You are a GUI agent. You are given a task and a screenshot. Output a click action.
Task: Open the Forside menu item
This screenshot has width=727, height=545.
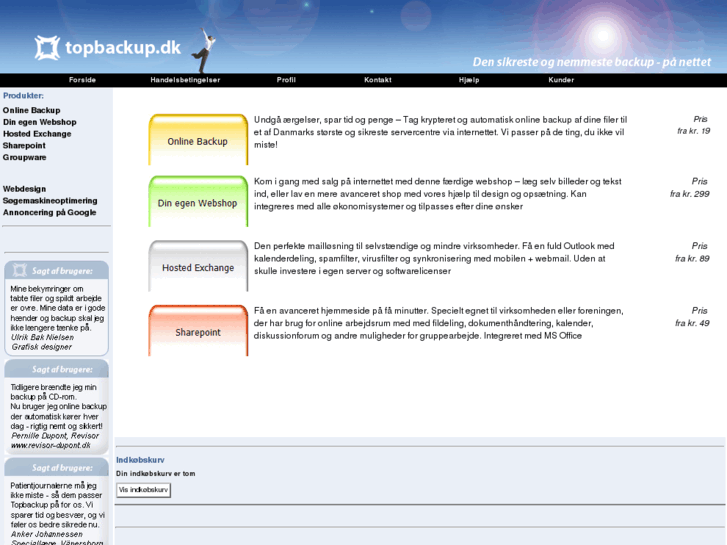(83, 80)
